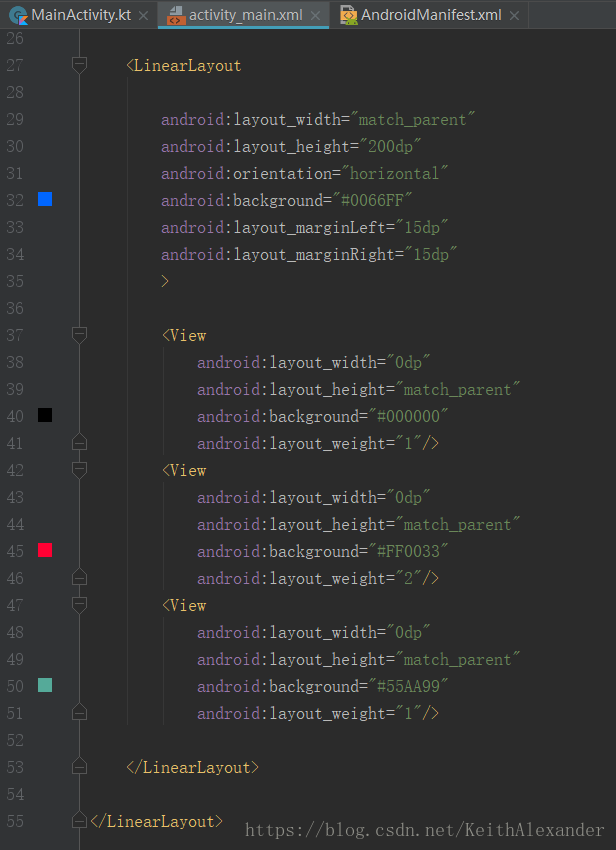
Task: Click line number 32 in the gutter
Action: [15, 200]
